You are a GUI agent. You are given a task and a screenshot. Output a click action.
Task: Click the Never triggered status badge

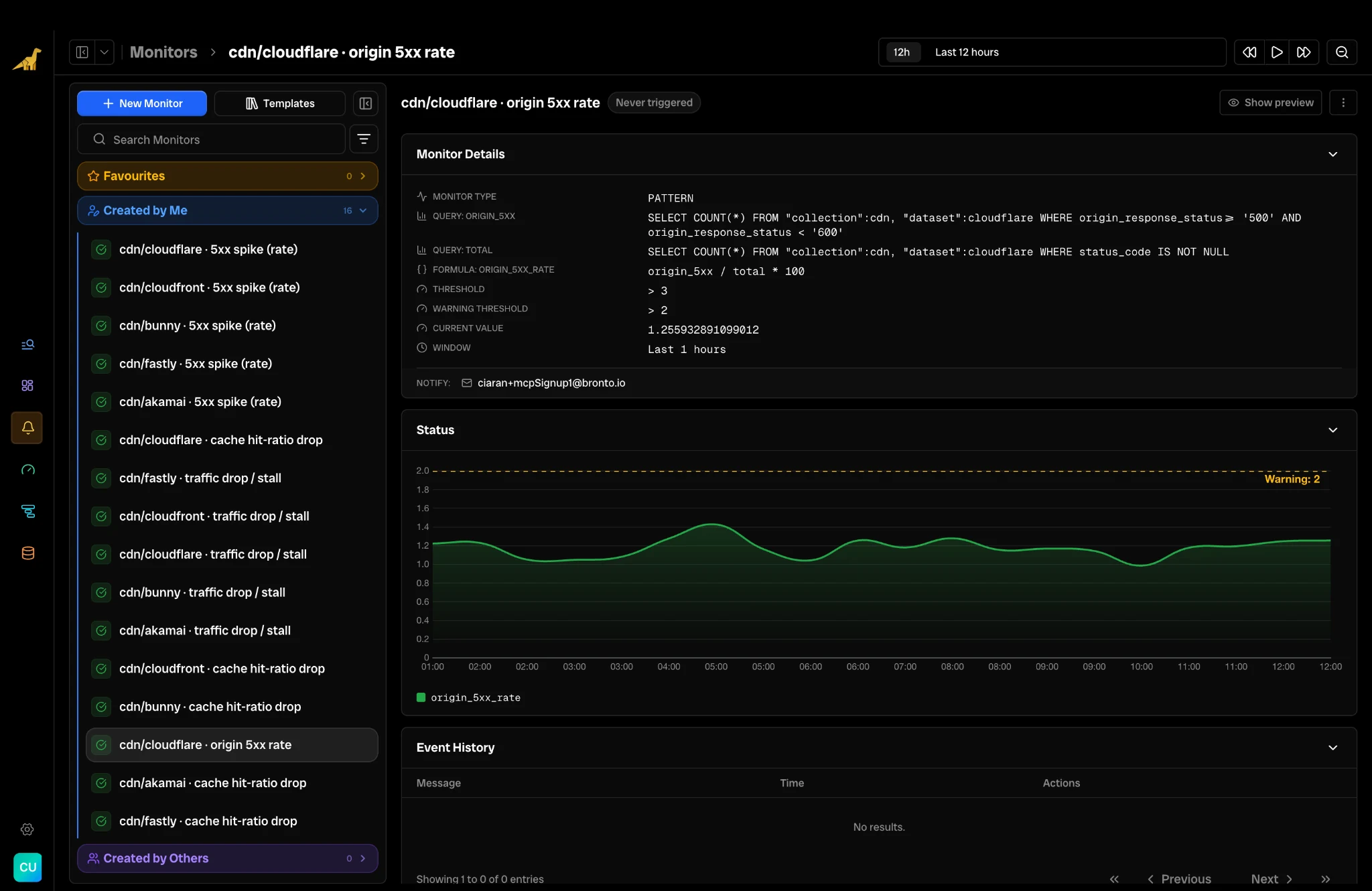(x=654, y=102)
